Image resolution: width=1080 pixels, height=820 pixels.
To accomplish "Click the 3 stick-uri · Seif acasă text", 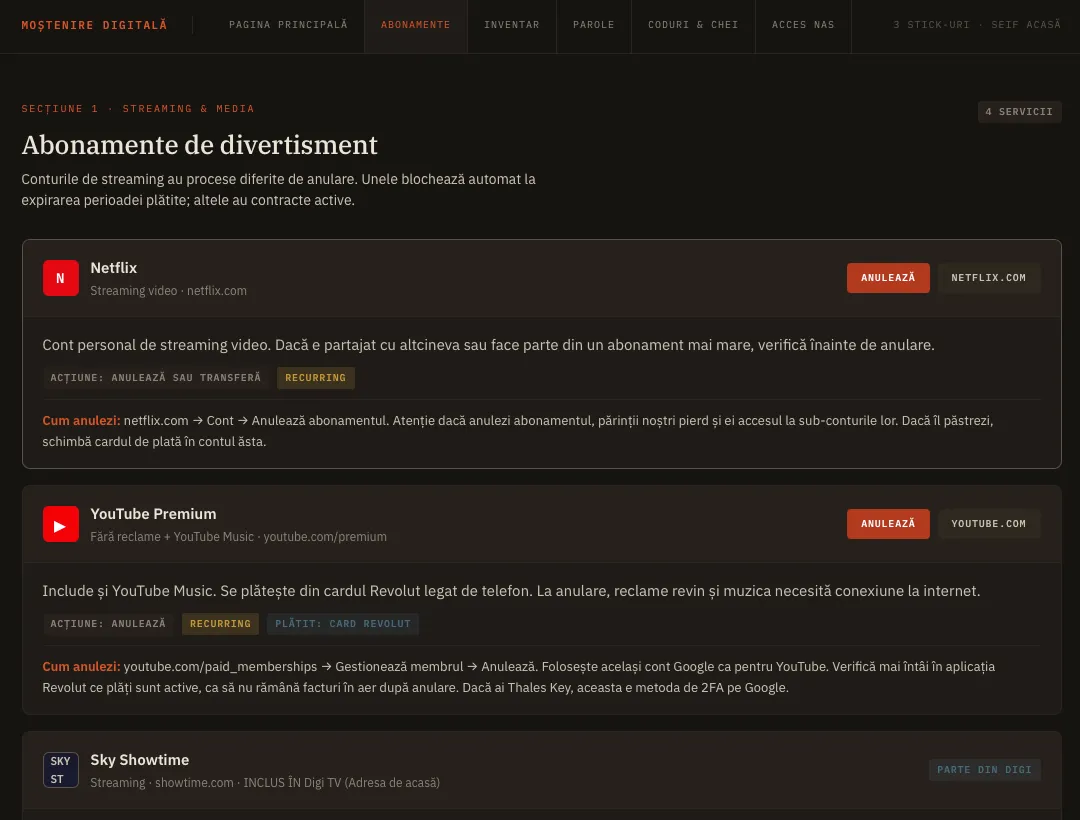I will (977, 25).
